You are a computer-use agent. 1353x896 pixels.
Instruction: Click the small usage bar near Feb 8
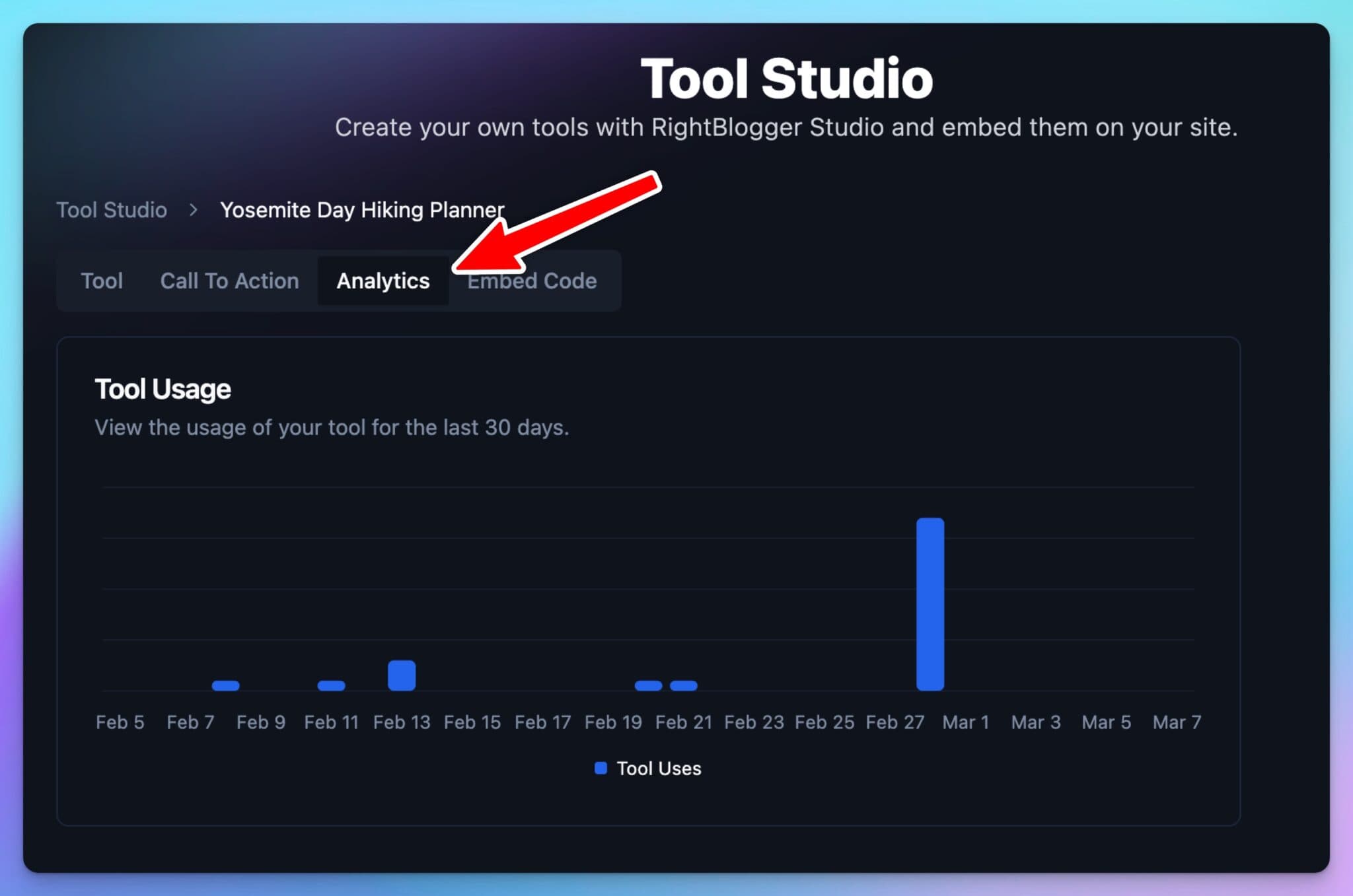225,686
